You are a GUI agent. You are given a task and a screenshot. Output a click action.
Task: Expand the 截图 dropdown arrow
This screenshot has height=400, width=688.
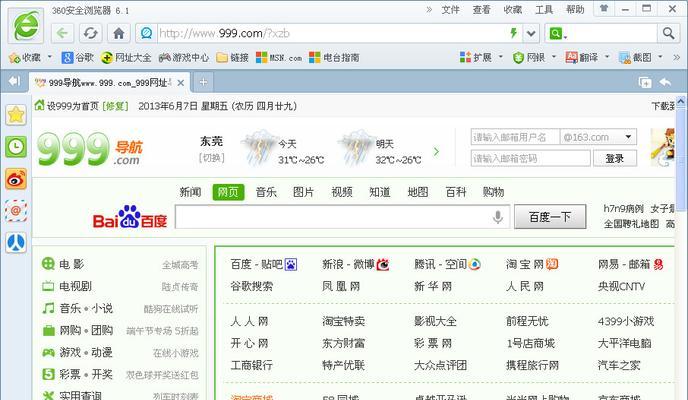tap(660, 57)
